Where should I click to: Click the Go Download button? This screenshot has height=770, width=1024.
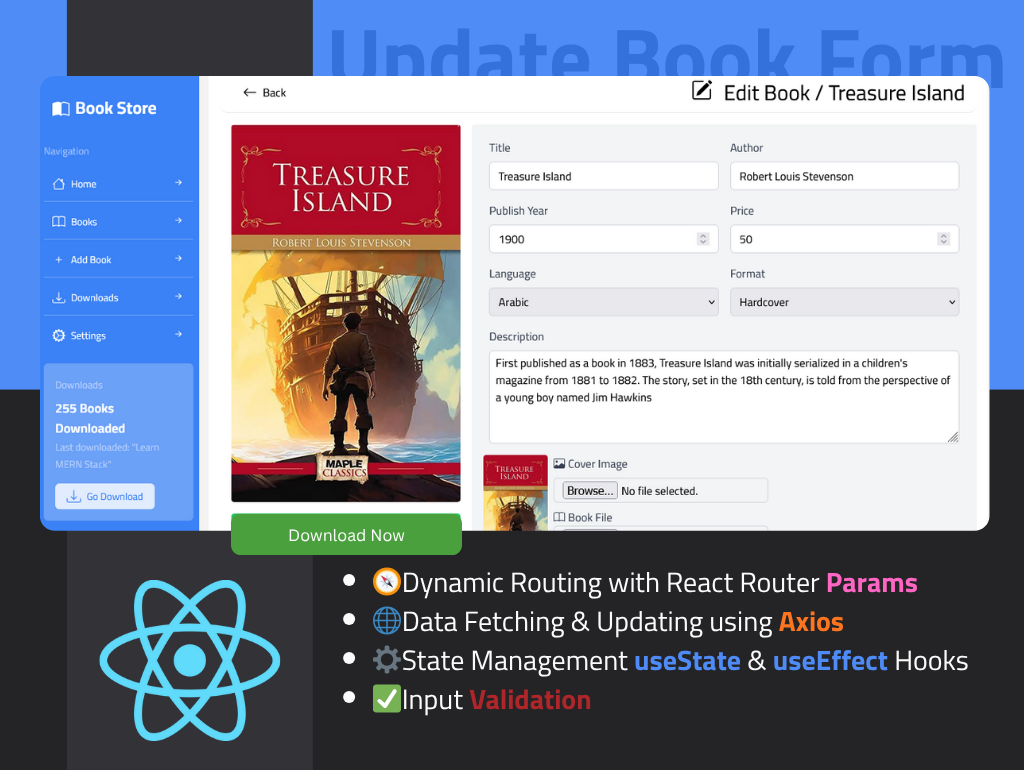(105, 496)
